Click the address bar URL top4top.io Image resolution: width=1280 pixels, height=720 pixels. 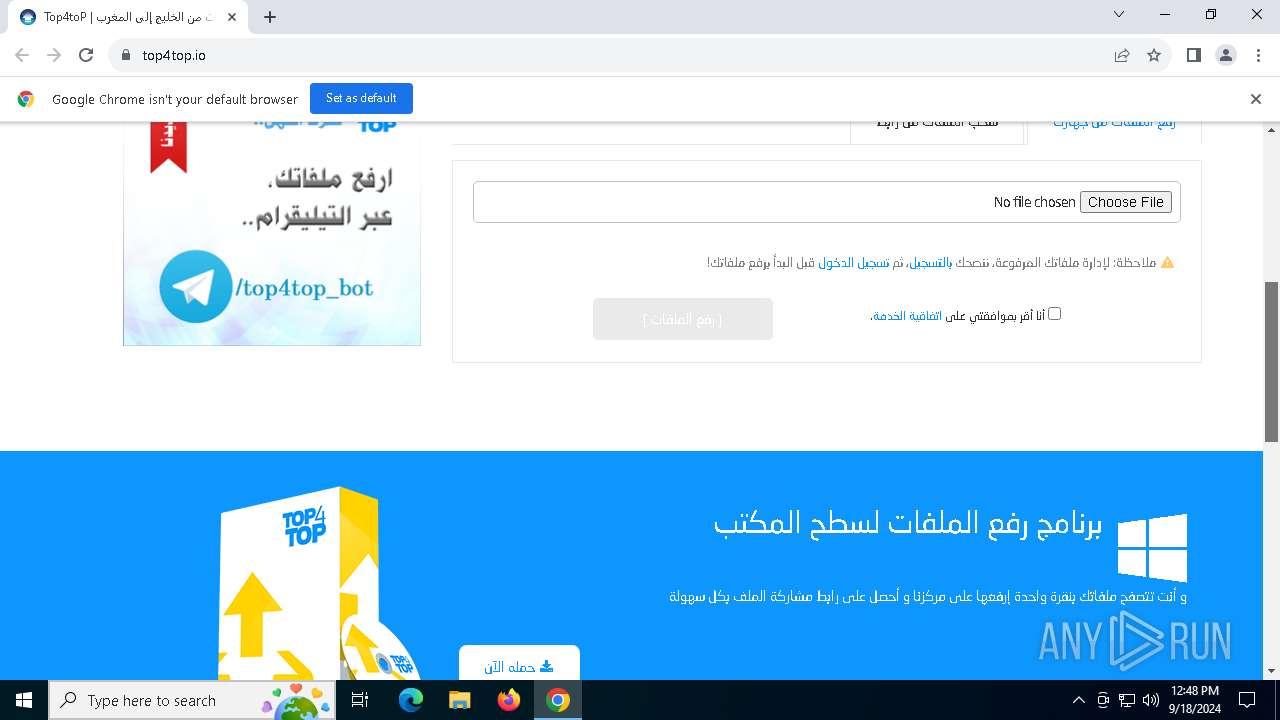click(174, 55)
